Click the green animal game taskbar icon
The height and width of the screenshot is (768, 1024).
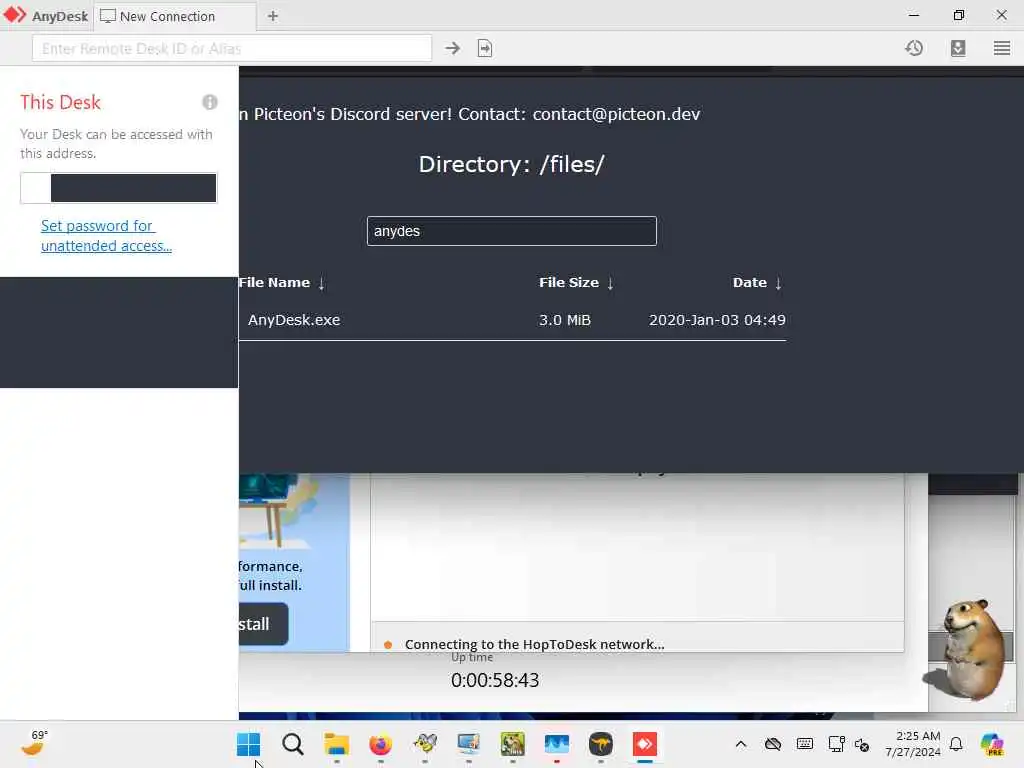(x=513, y=744)
